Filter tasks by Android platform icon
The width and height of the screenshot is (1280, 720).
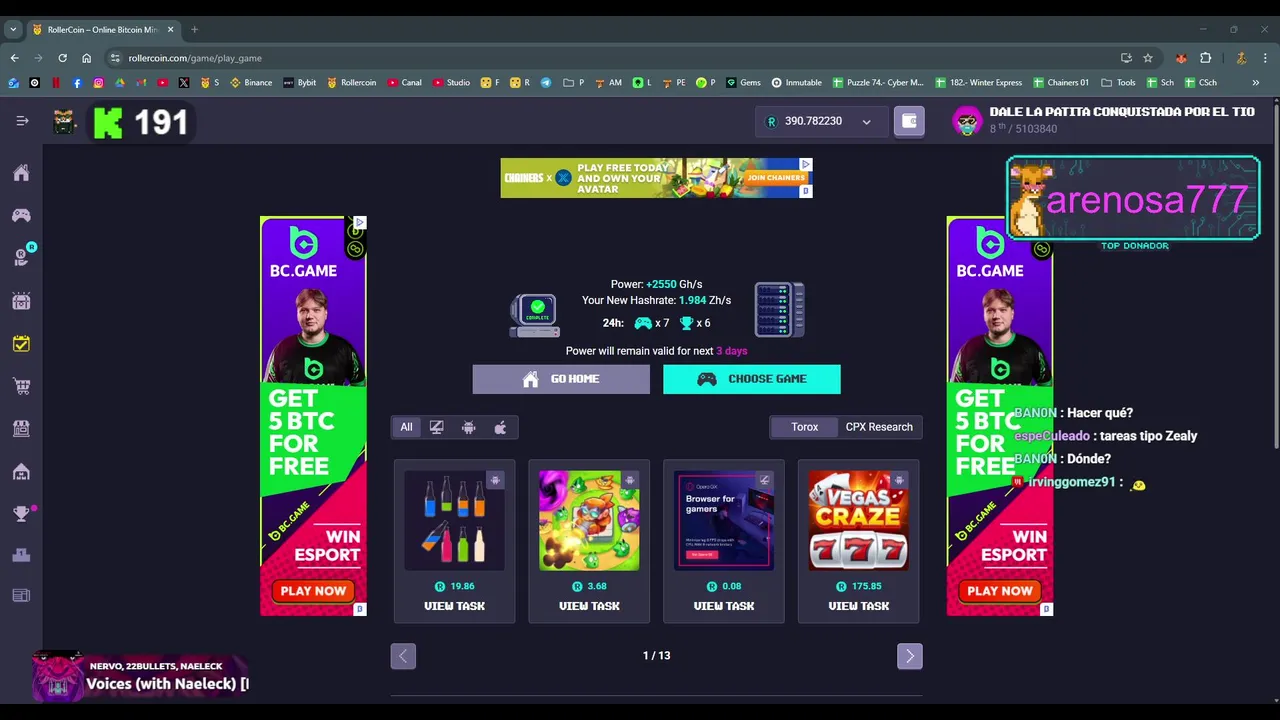(x=469, y=427)
